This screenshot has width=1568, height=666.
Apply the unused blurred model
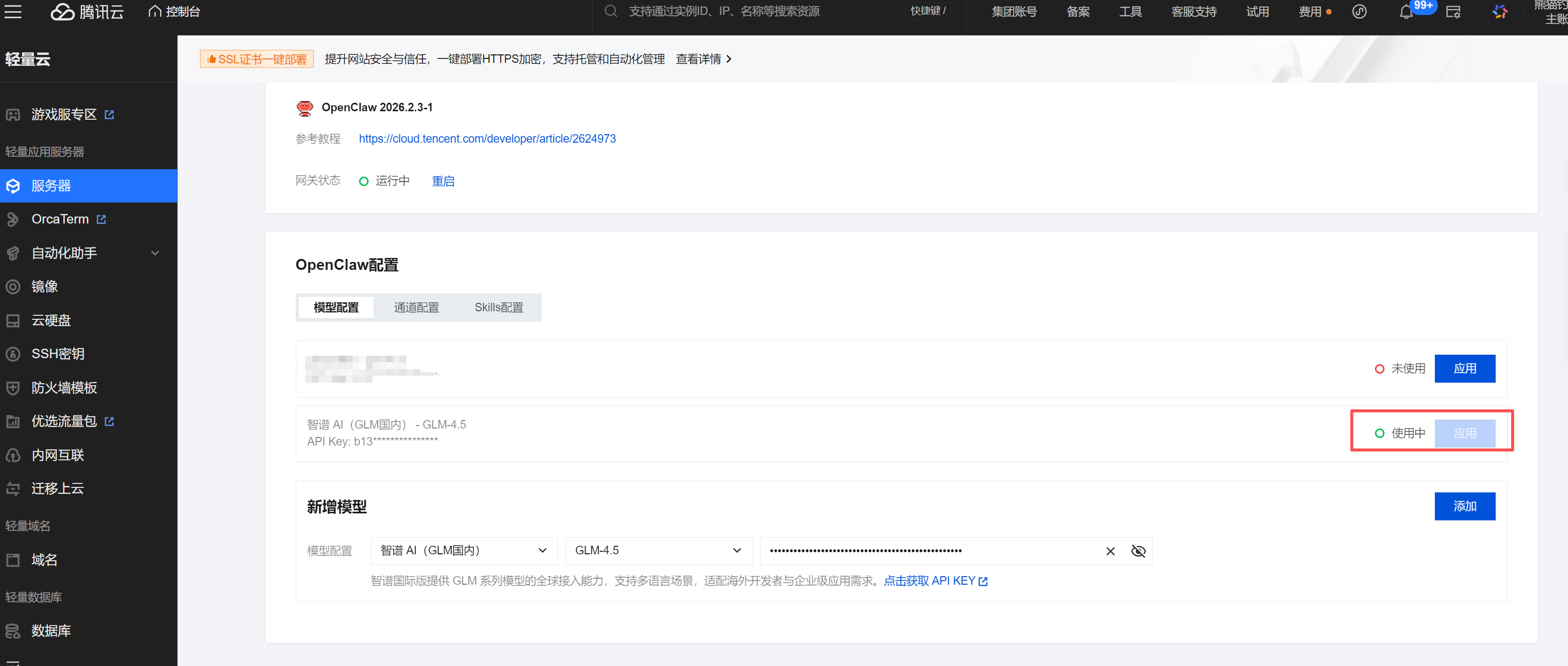click(1465, 368)
